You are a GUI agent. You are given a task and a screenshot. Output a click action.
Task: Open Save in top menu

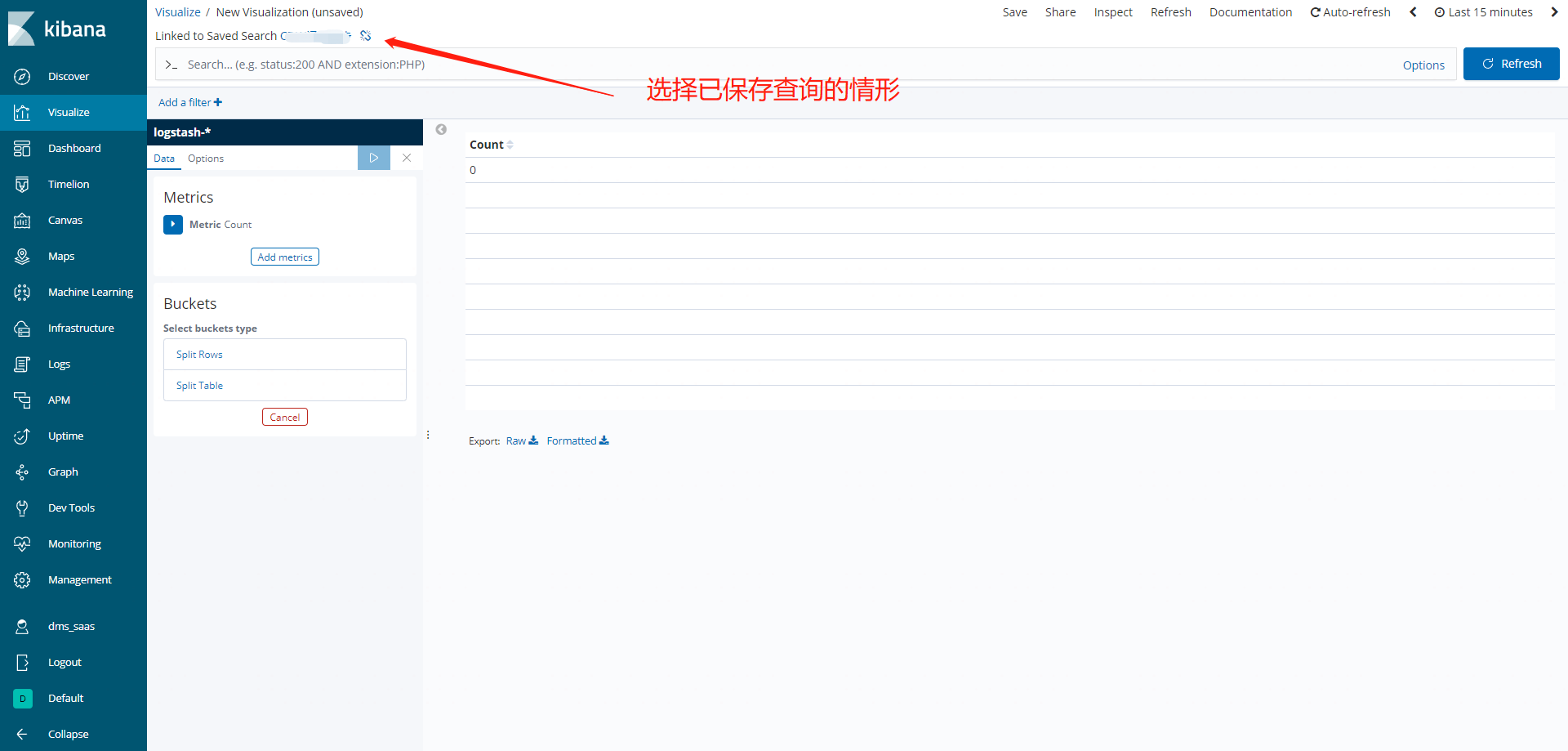(1015, 12)
